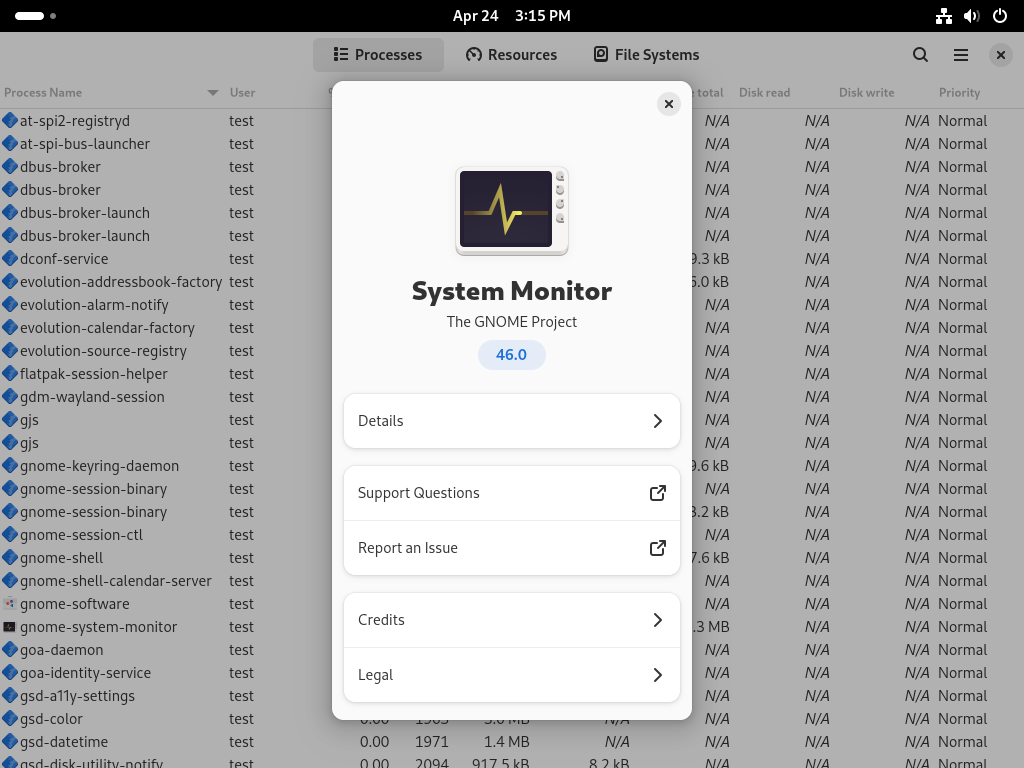
Task: Switch to the File Systems tab
Action: click(x=647, y=55)
